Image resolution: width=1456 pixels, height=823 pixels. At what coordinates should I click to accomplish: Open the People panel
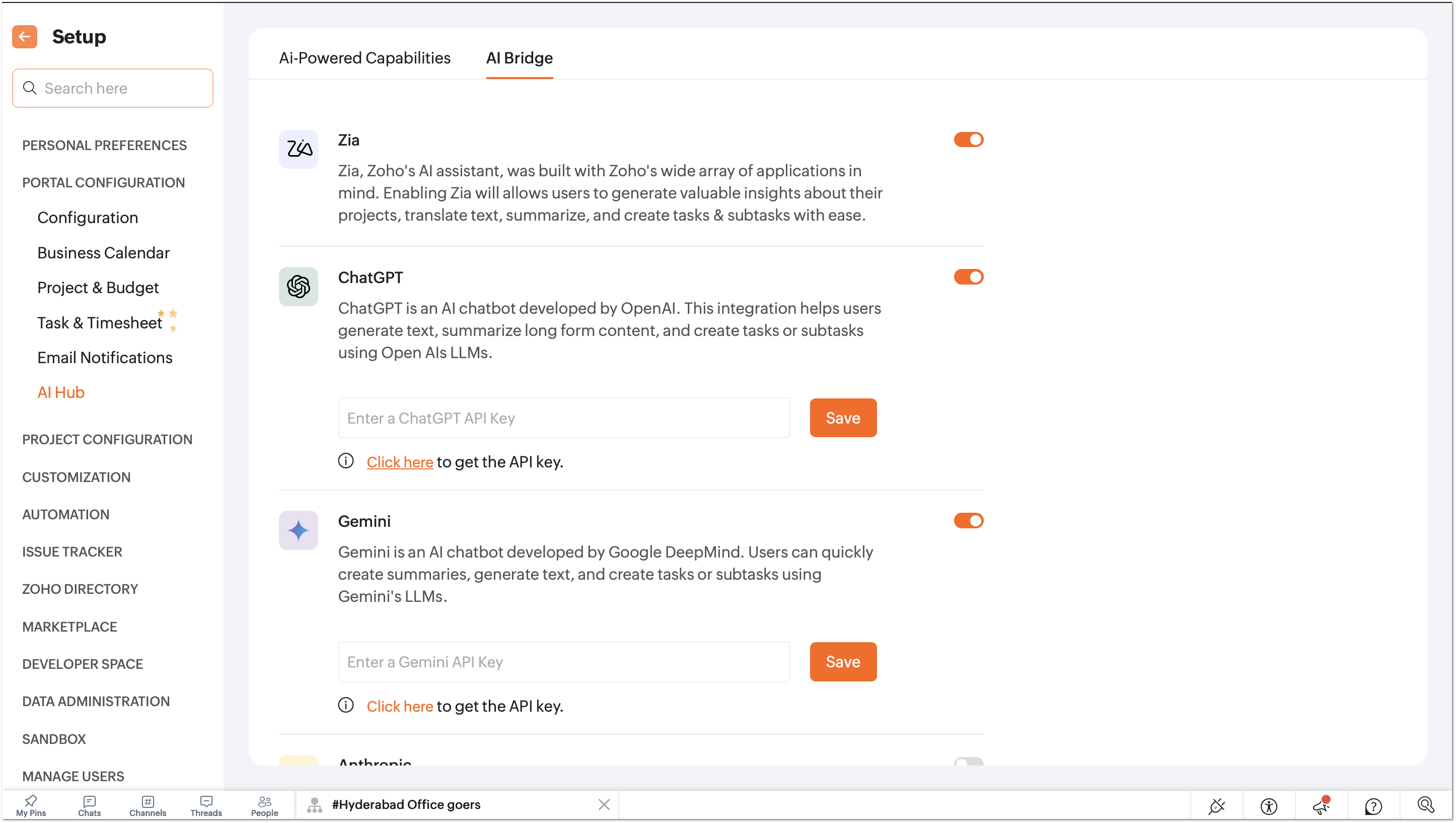point(264,805)
